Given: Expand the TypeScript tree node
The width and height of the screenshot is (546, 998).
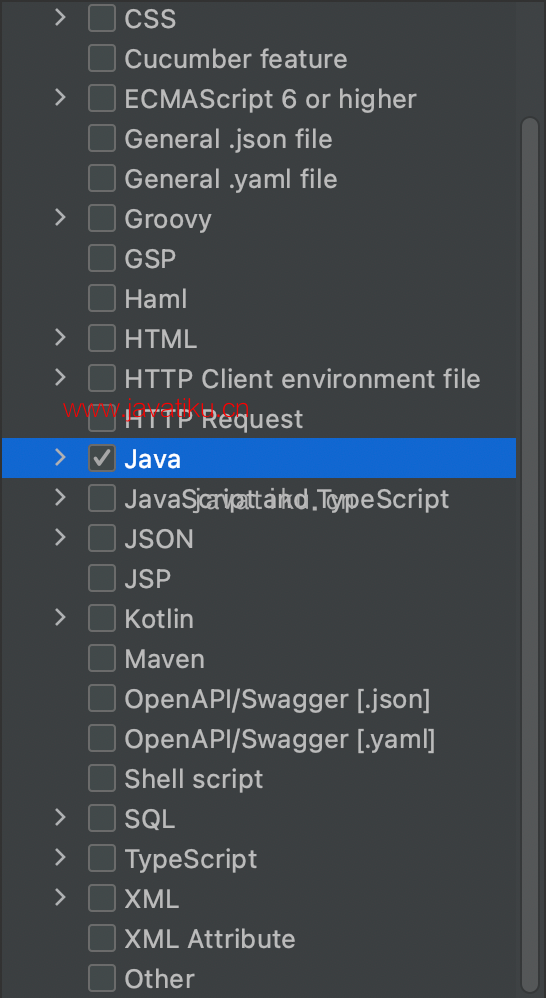Looking at the screenshot, I should tap(60, 858).
